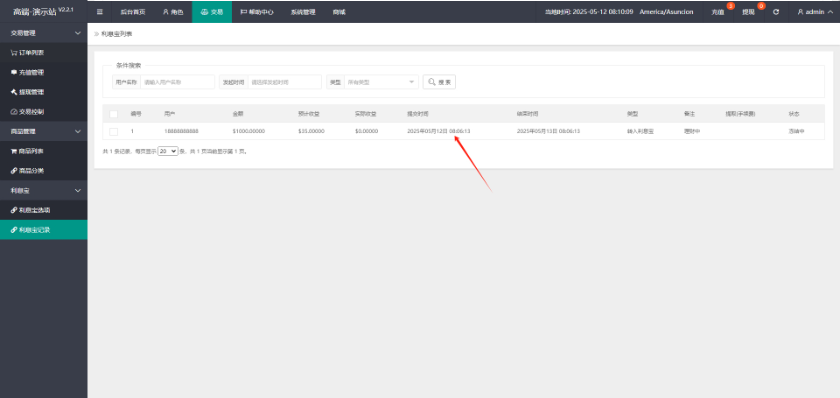Toggle the select-all checkbox in the table header
This screenshot has width=840, height=398.
point(114,114)
